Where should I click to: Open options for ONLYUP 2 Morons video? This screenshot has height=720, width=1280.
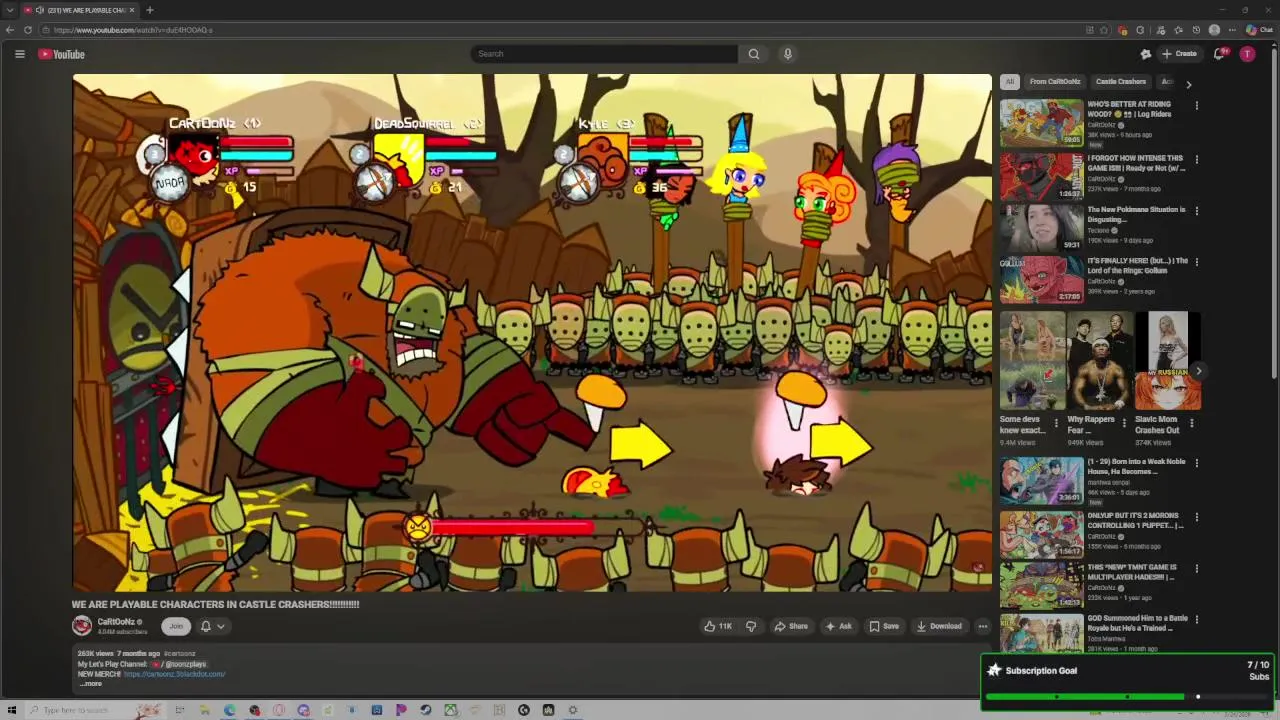(x=1196, y=518)
